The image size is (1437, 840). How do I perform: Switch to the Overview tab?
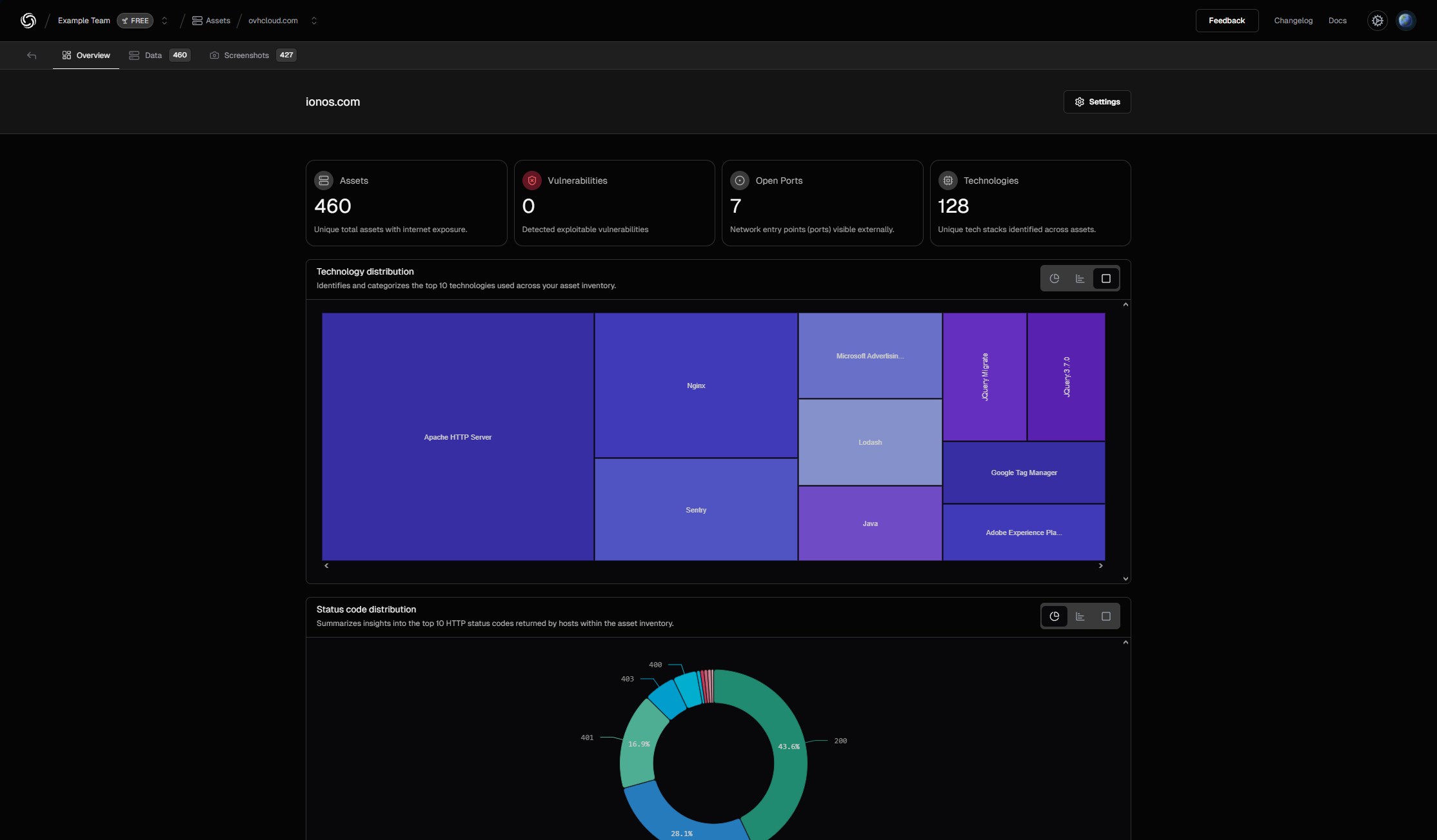pyautogui.click(x=86, y=55)
